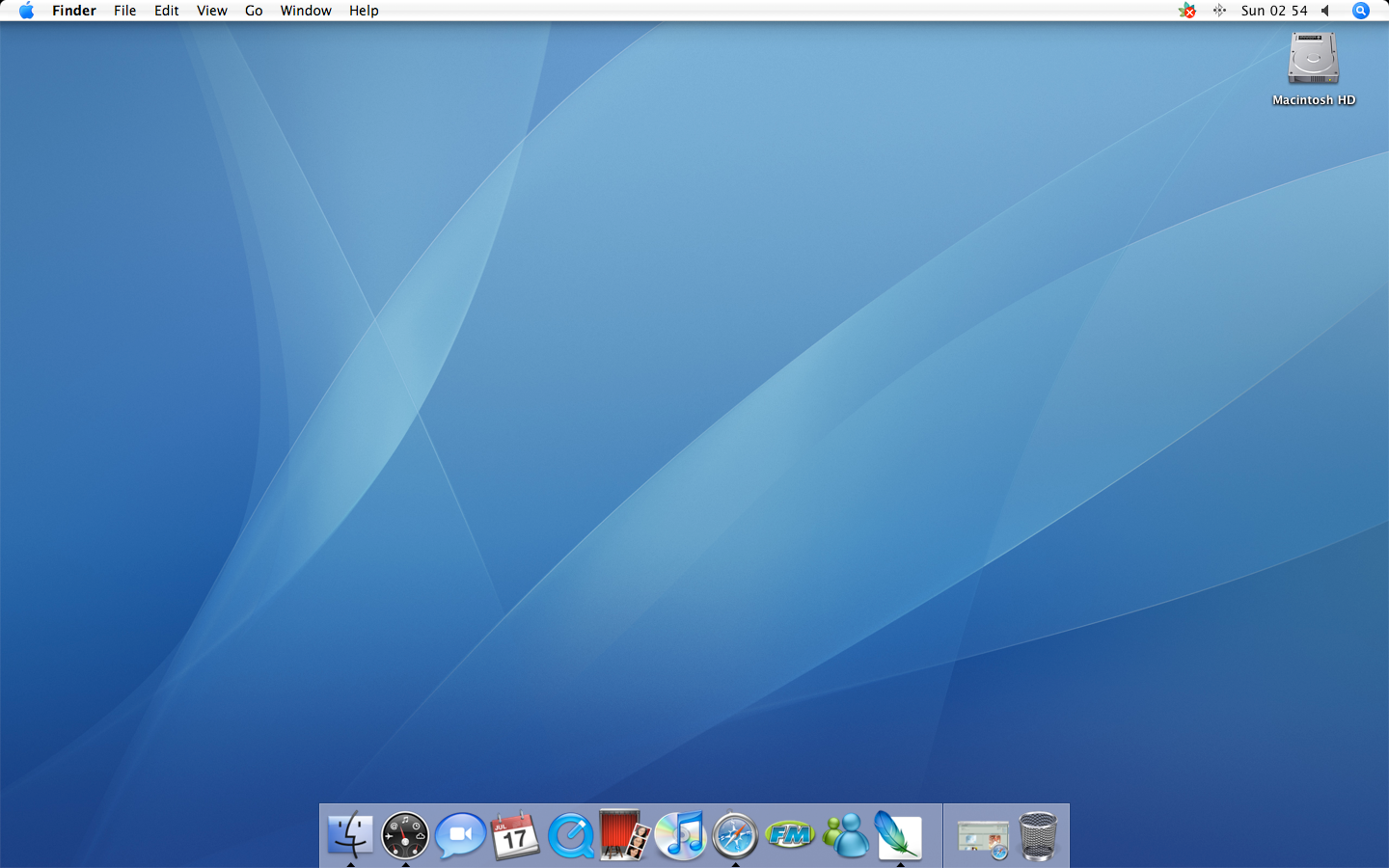Open the blue feather app icon
The width and height of the screenshot is (1389, 868).
[x=899, y=835]
